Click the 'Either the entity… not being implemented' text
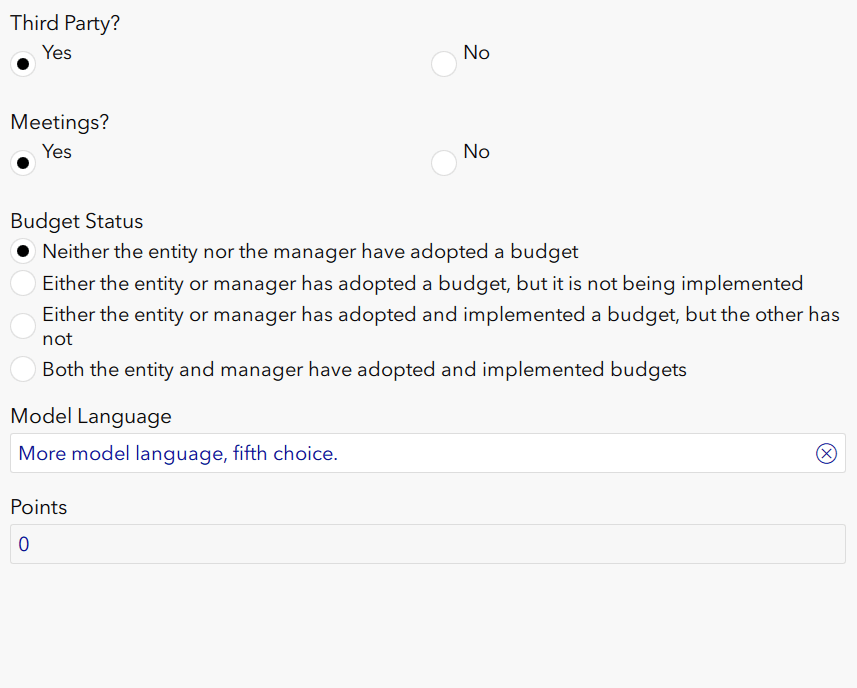The image size is (857, 688). point(422,284)
